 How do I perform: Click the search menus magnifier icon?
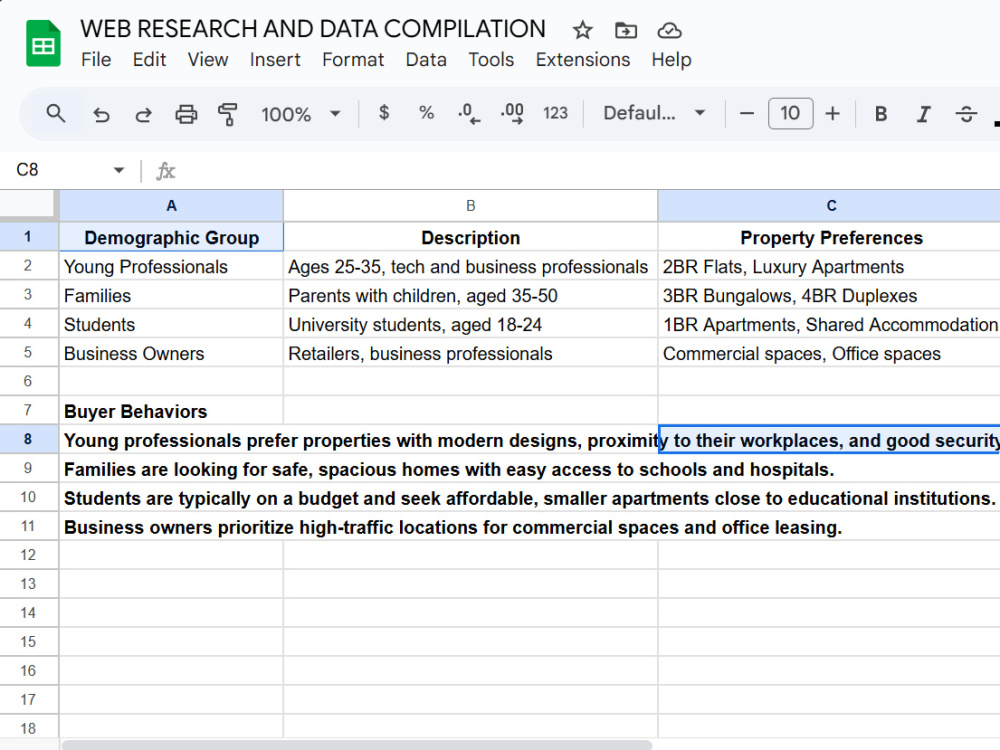tap(55, 114)
